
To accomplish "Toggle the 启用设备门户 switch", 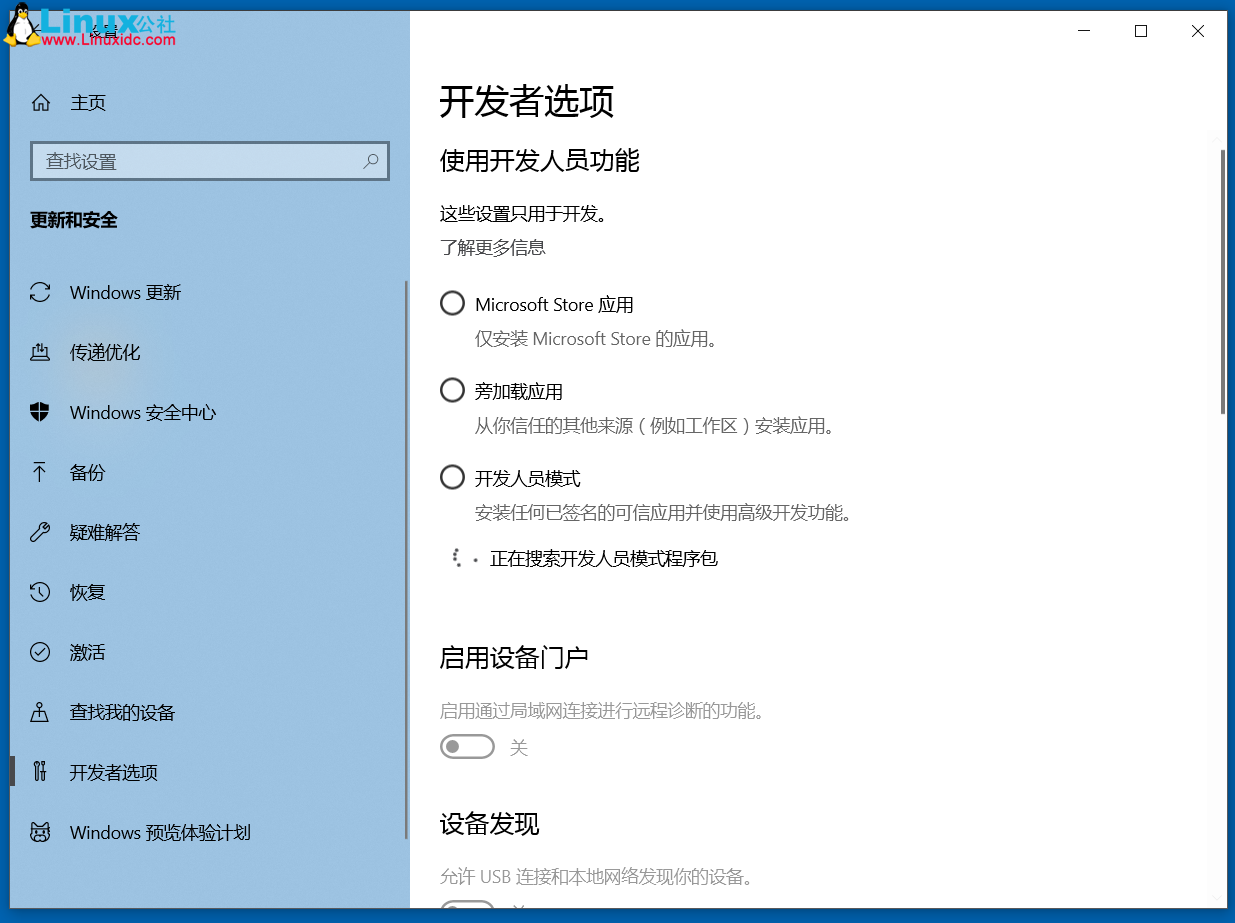I will (x=468, y=746).
